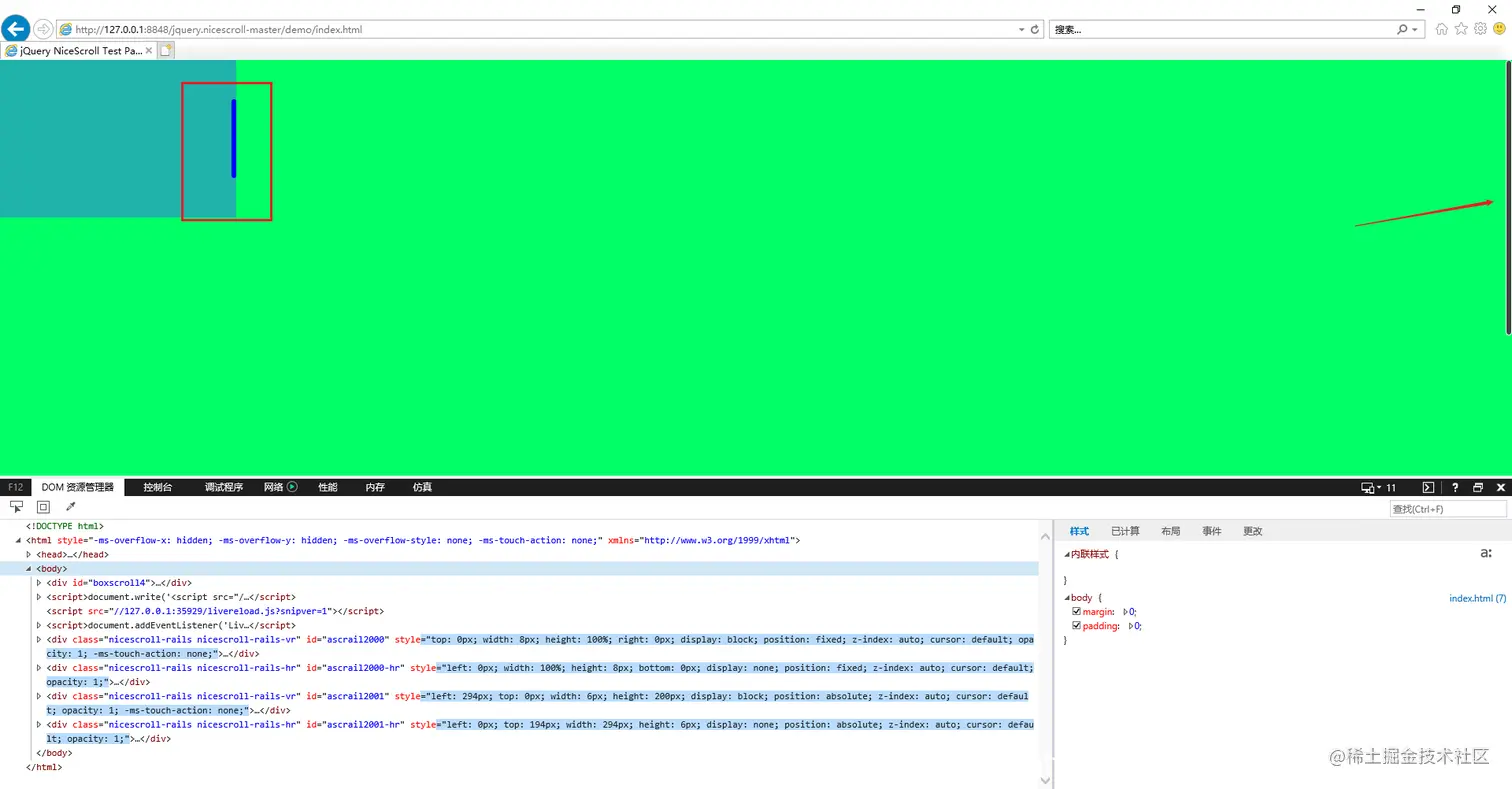Close the jQuery NiceScroll tab
The image size is (1512, 789).
149,50
